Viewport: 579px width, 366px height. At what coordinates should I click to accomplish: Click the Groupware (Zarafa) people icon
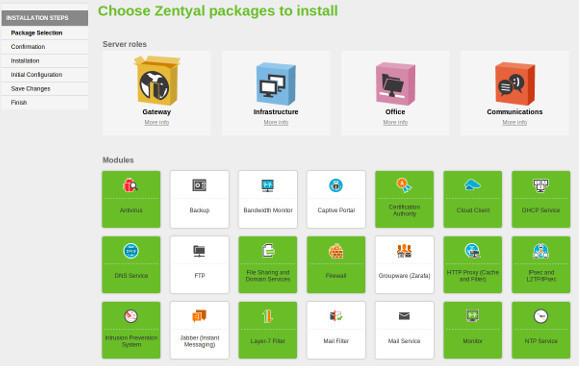(x=404, y=251)
